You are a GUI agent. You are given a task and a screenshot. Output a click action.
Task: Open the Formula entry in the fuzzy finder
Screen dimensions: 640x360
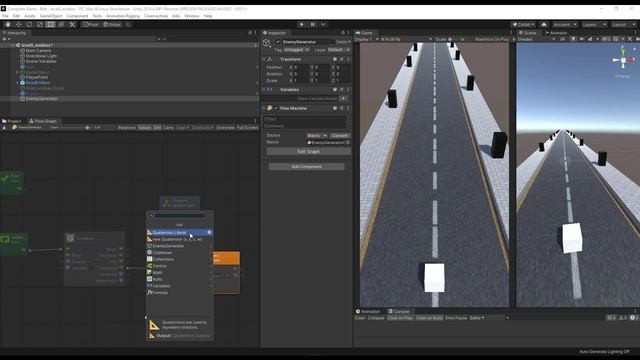tap(180, 292)
